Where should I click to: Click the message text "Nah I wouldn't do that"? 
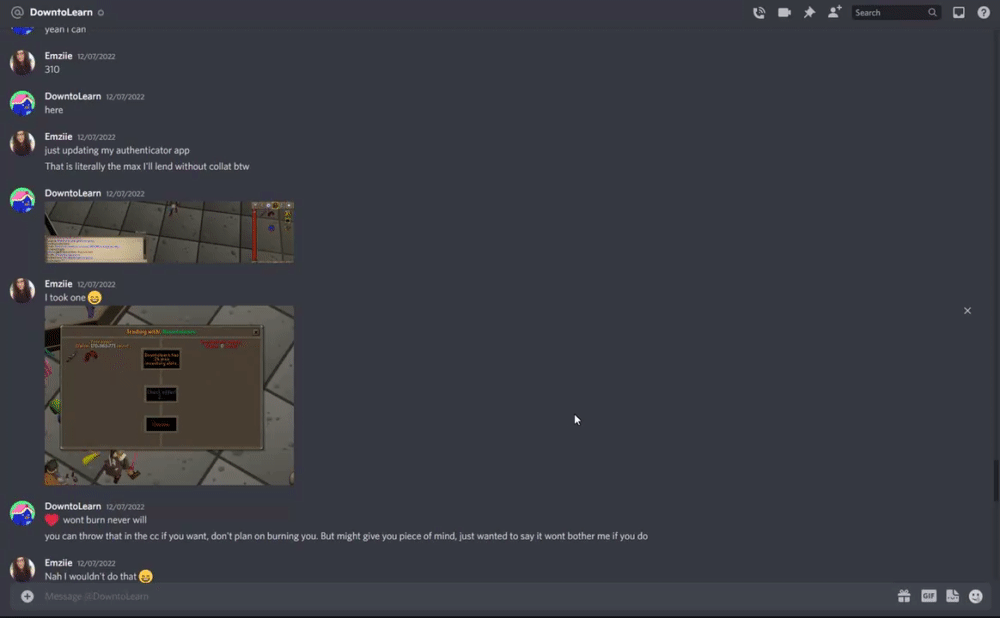(x=91, y=577)
